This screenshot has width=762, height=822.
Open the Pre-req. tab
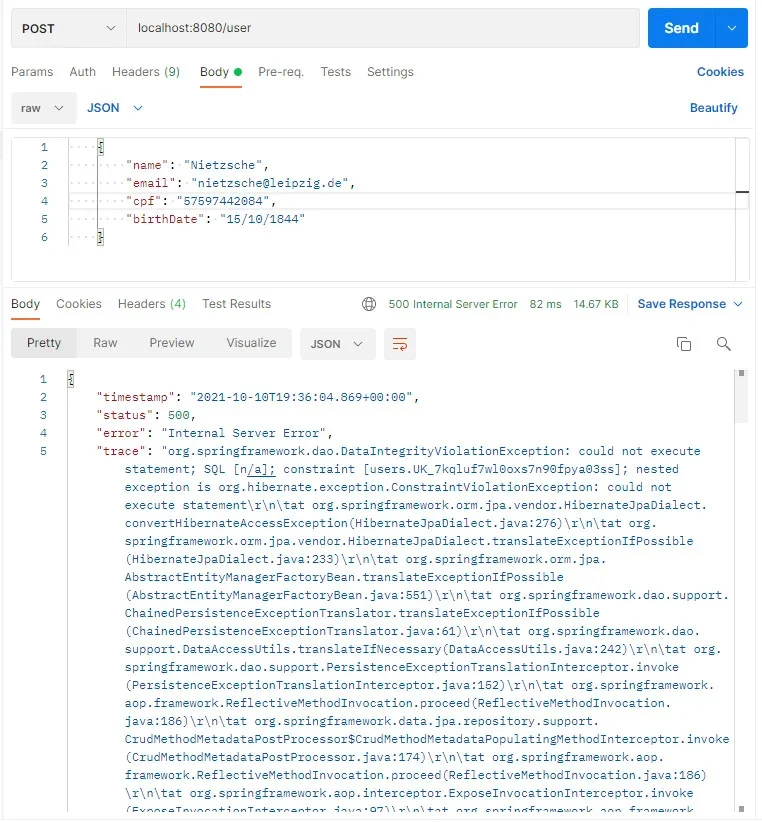coord(281,72)
